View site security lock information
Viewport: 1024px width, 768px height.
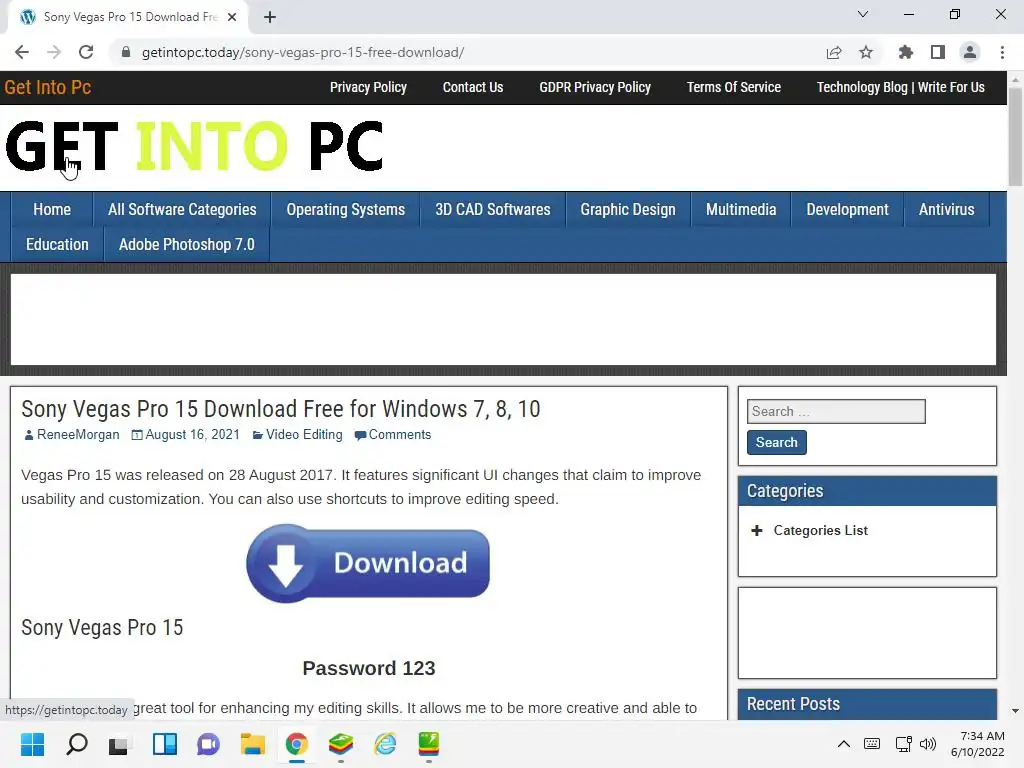(126, 52)
